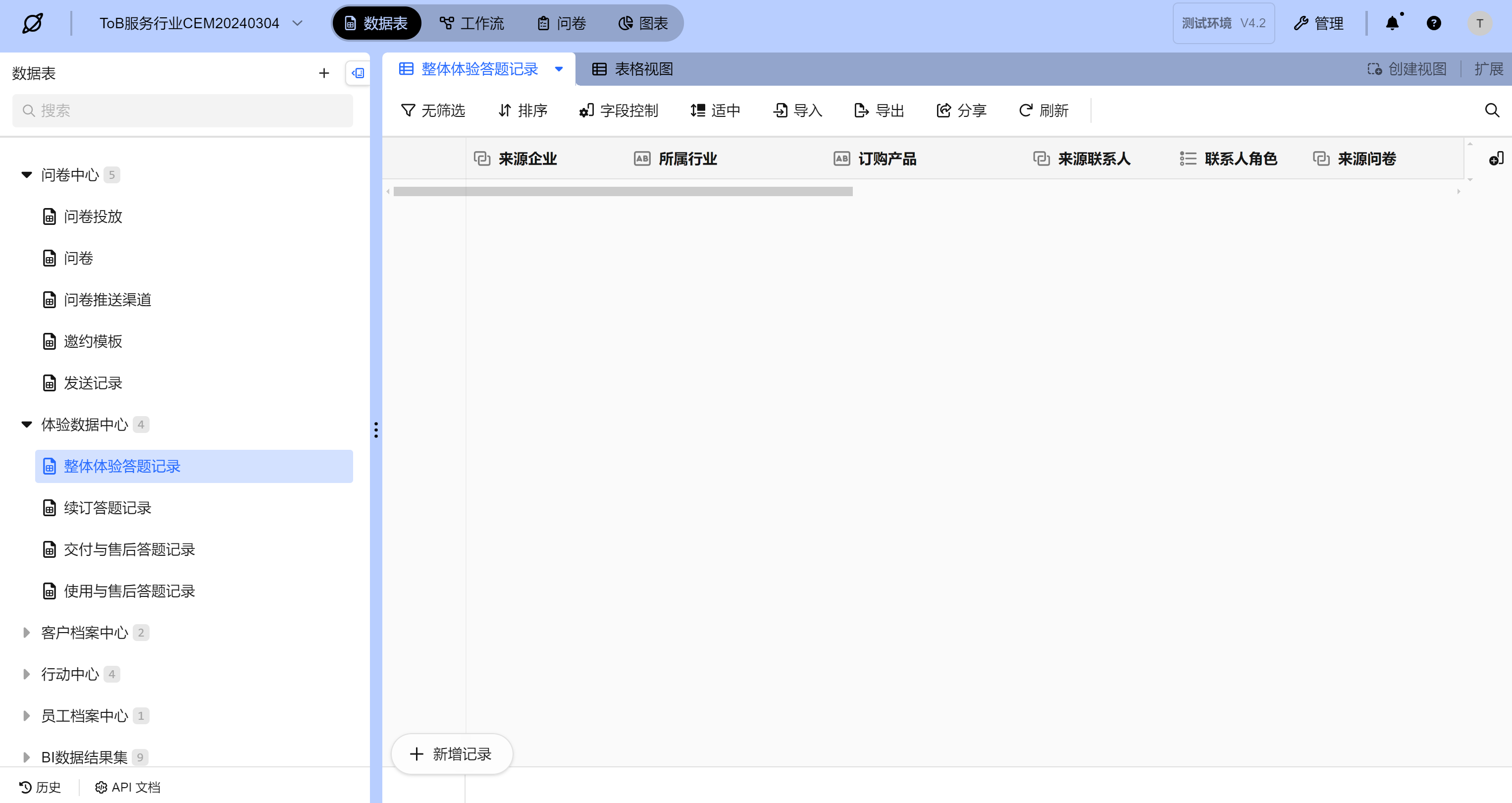The height and width of the screenshot is (803, 1512).
Task: Expand the 行动中心 group
Action: coord(26,674)
